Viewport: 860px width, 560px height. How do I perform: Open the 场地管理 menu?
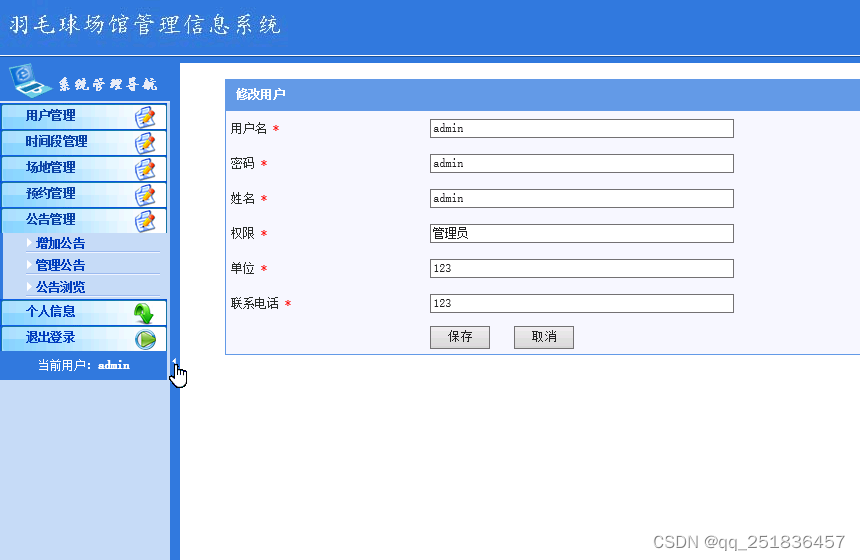pyautogui.click(x=84, y=168)
